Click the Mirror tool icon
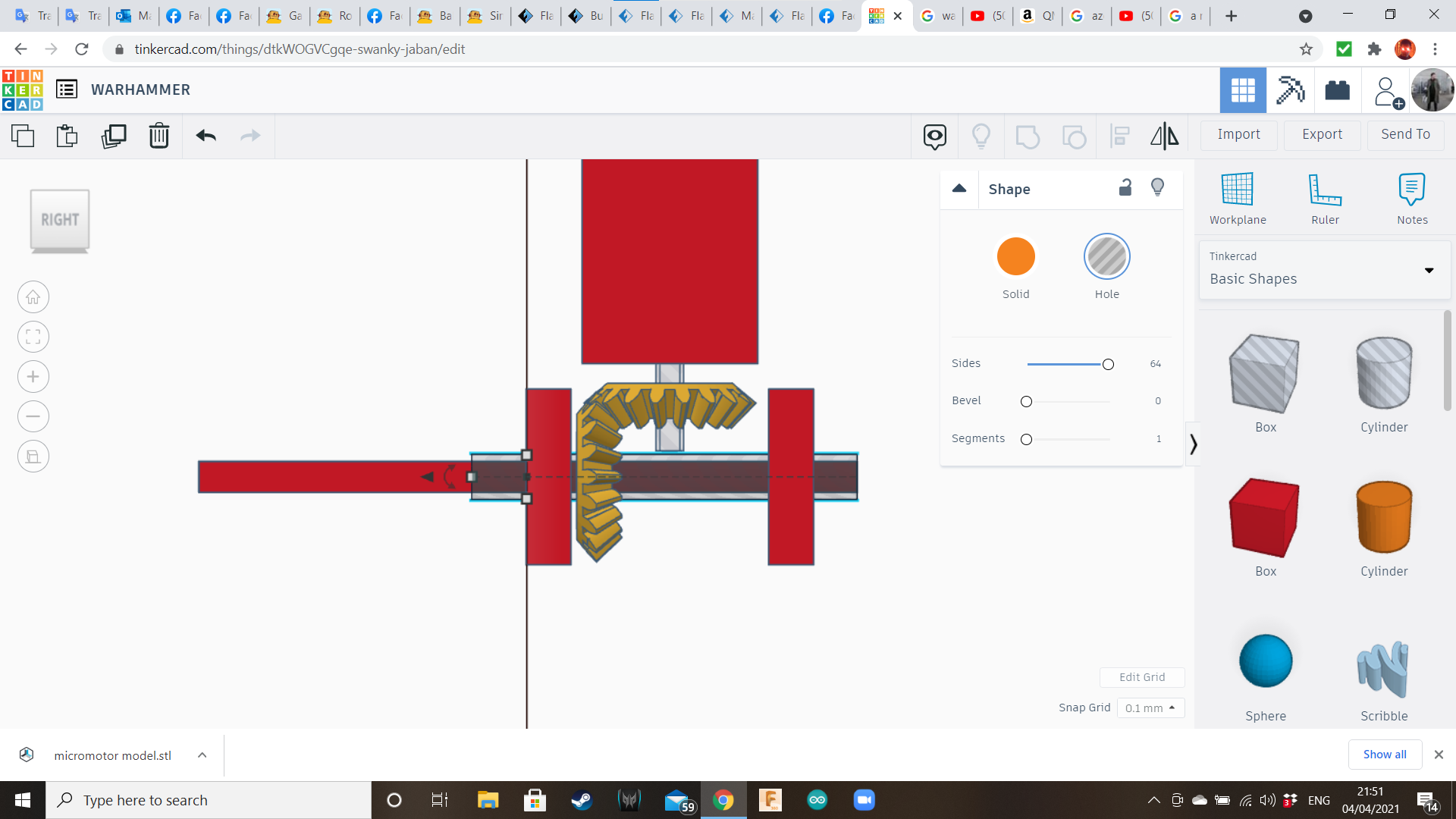1456x819 pixels. 1164,136
